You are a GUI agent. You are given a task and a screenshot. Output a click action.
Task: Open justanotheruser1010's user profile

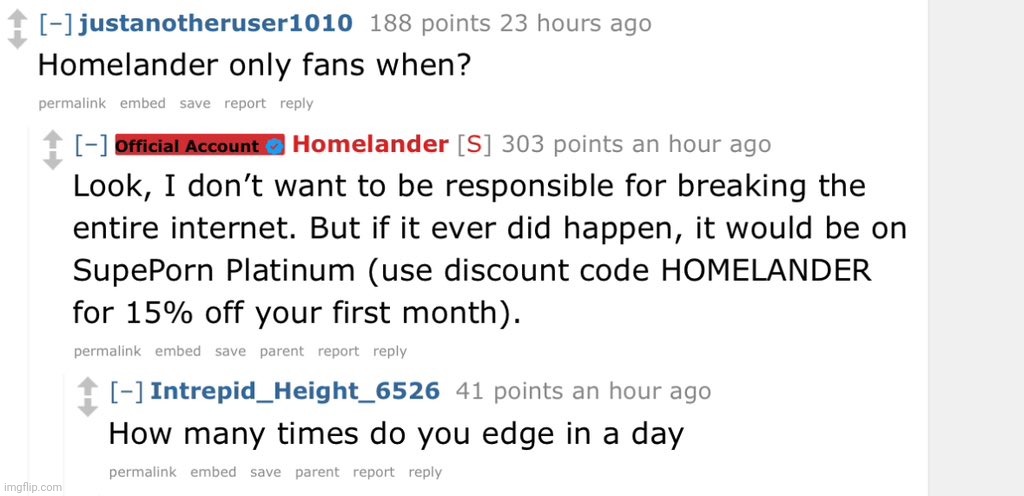click(214, 23)
